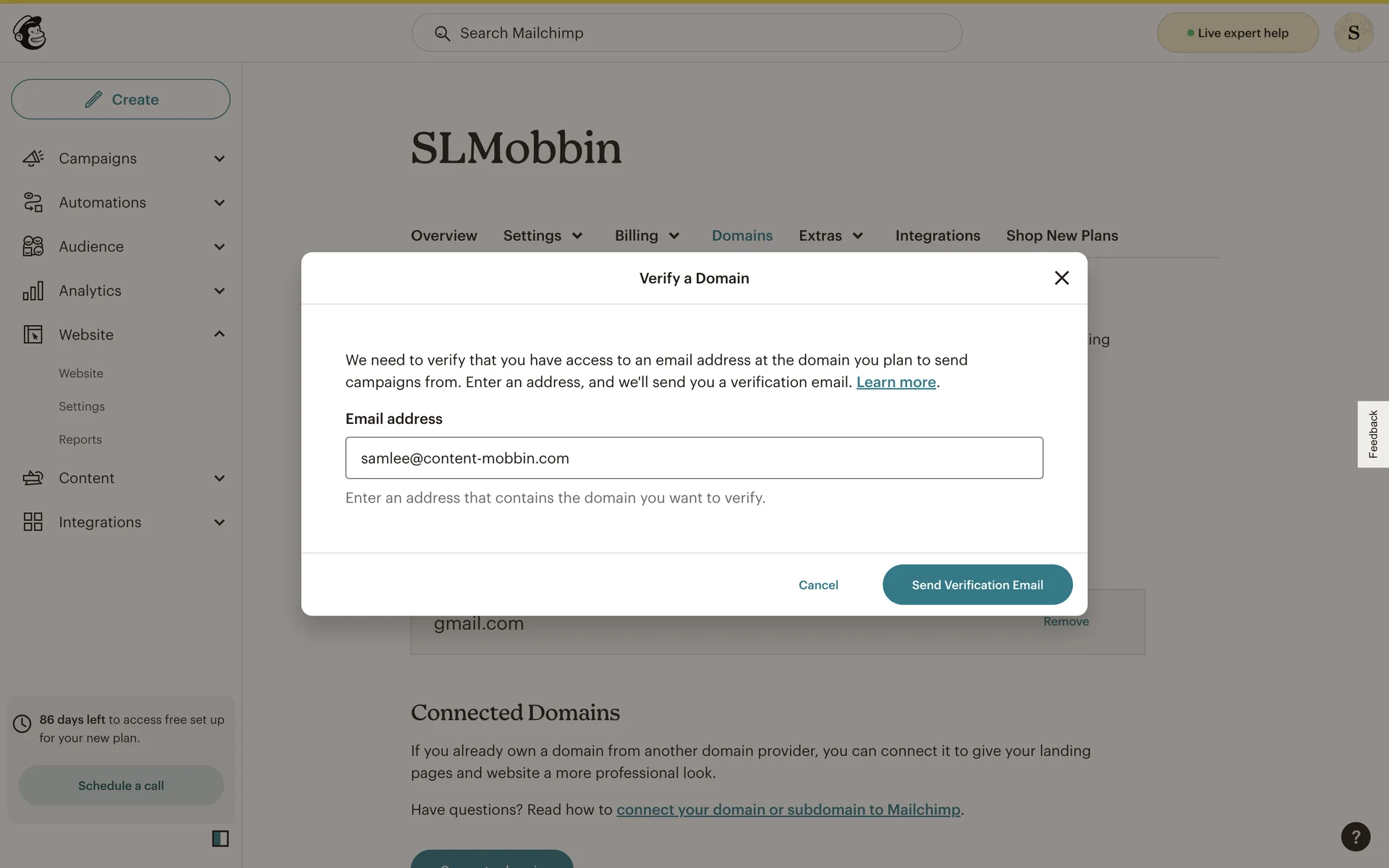1389x868 pixels.
Task: Open the Reports item under Website
Action: [x=80, y=440]
